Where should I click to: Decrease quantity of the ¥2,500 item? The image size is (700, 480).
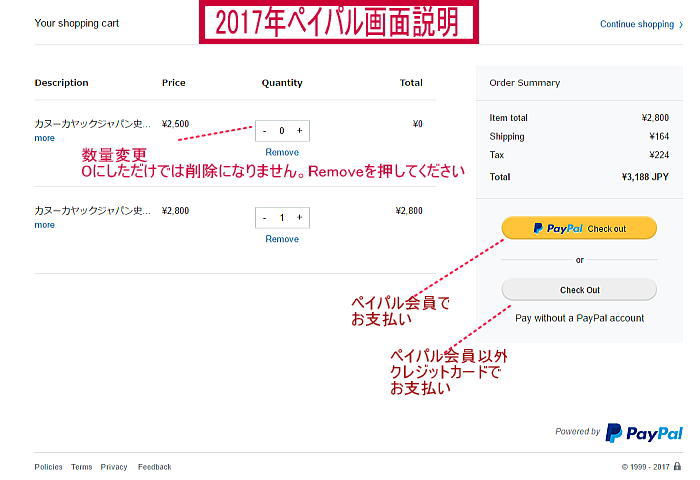click(265, 131)
